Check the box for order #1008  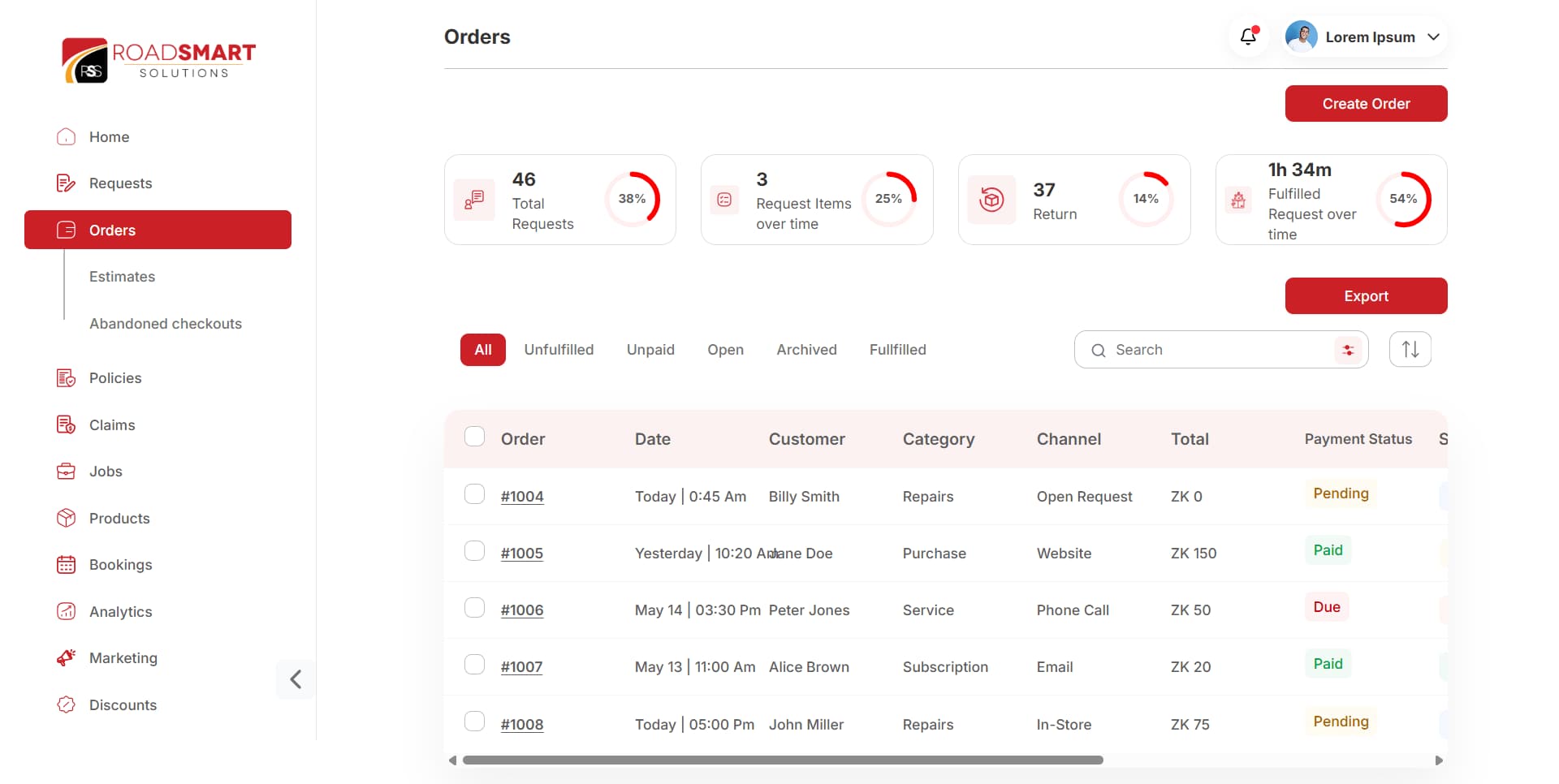tap(475, 722)
